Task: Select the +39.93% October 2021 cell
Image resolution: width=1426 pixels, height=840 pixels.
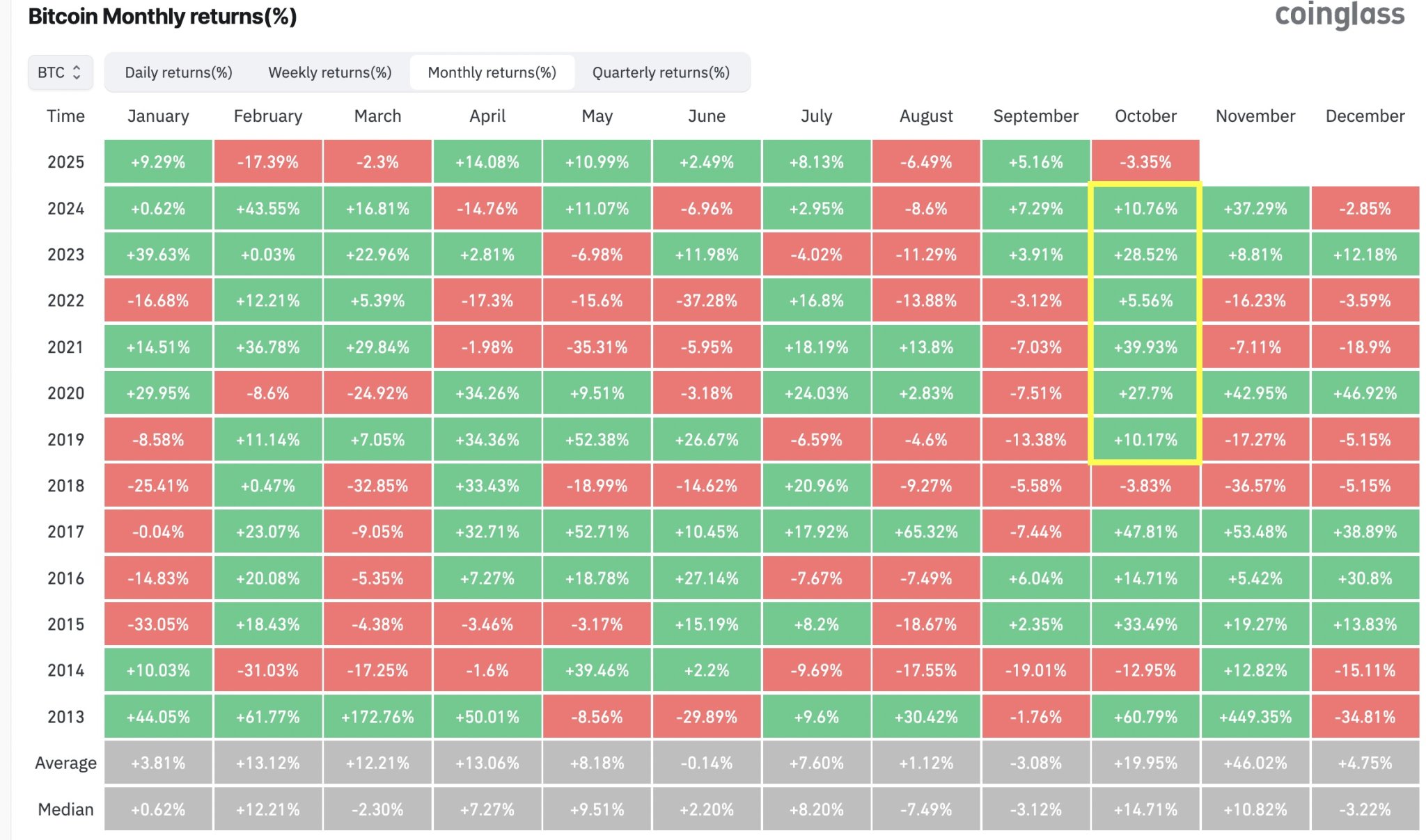Action: [1145, 346]
